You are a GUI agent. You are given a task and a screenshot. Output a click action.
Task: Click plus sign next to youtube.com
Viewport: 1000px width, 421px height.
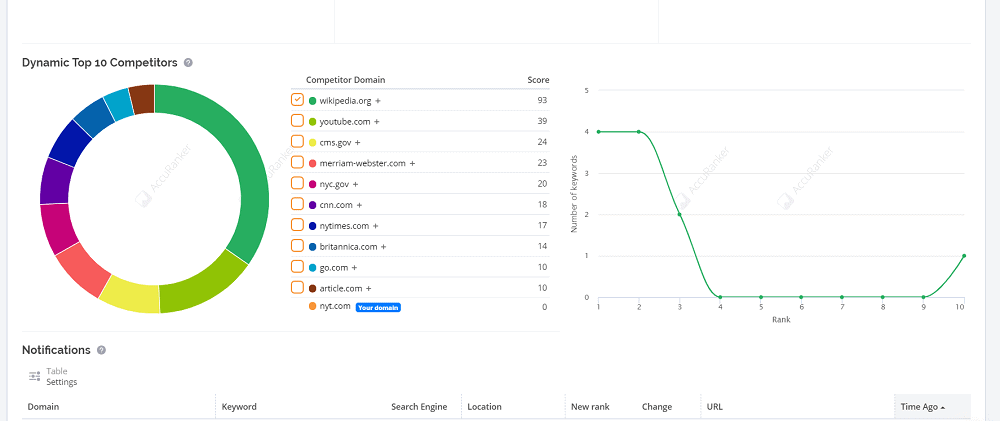coord(376,121)
